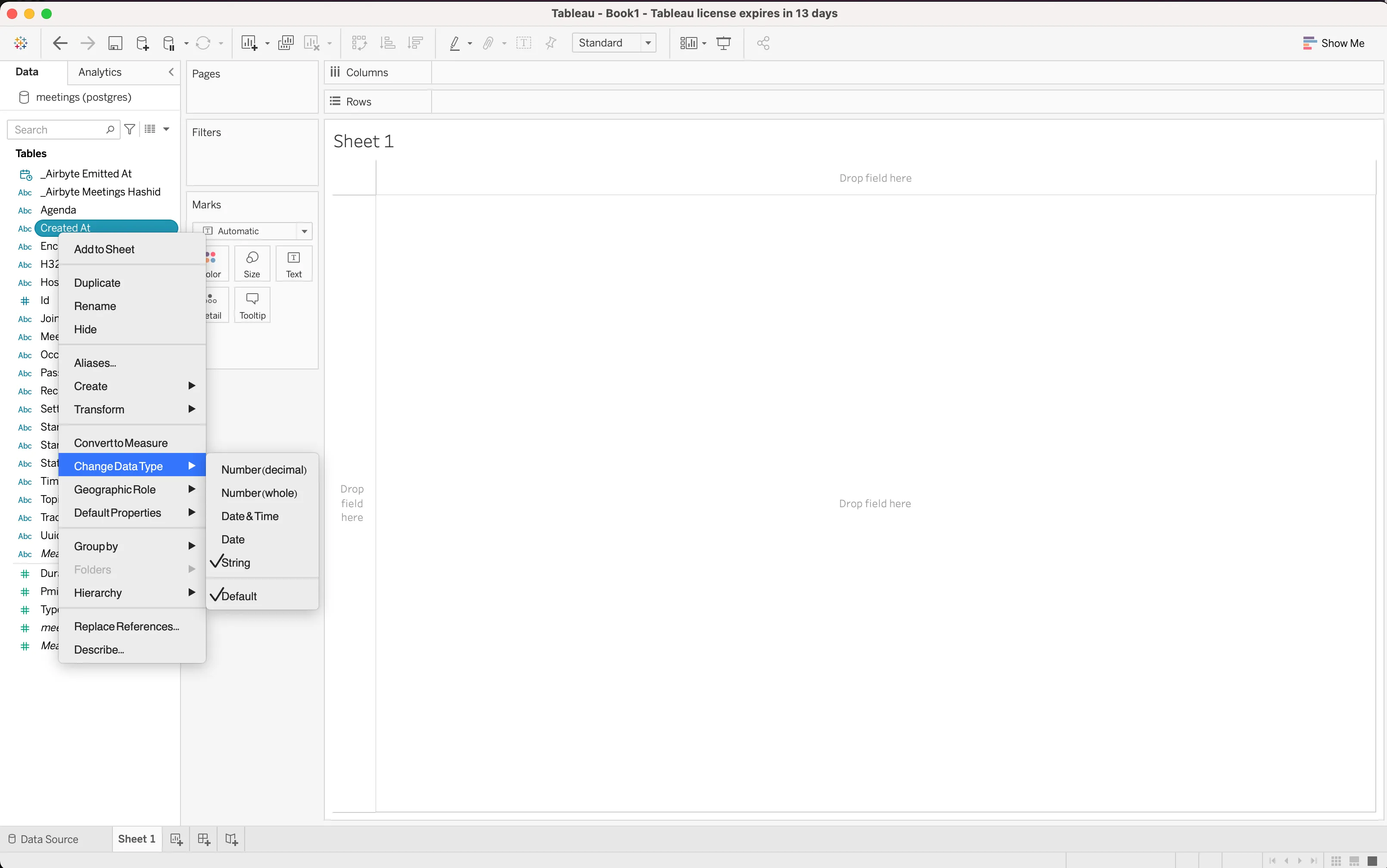Click the Presentation Mode icon
This screenshot has height=868, width=1387.
tap(724, 43)
